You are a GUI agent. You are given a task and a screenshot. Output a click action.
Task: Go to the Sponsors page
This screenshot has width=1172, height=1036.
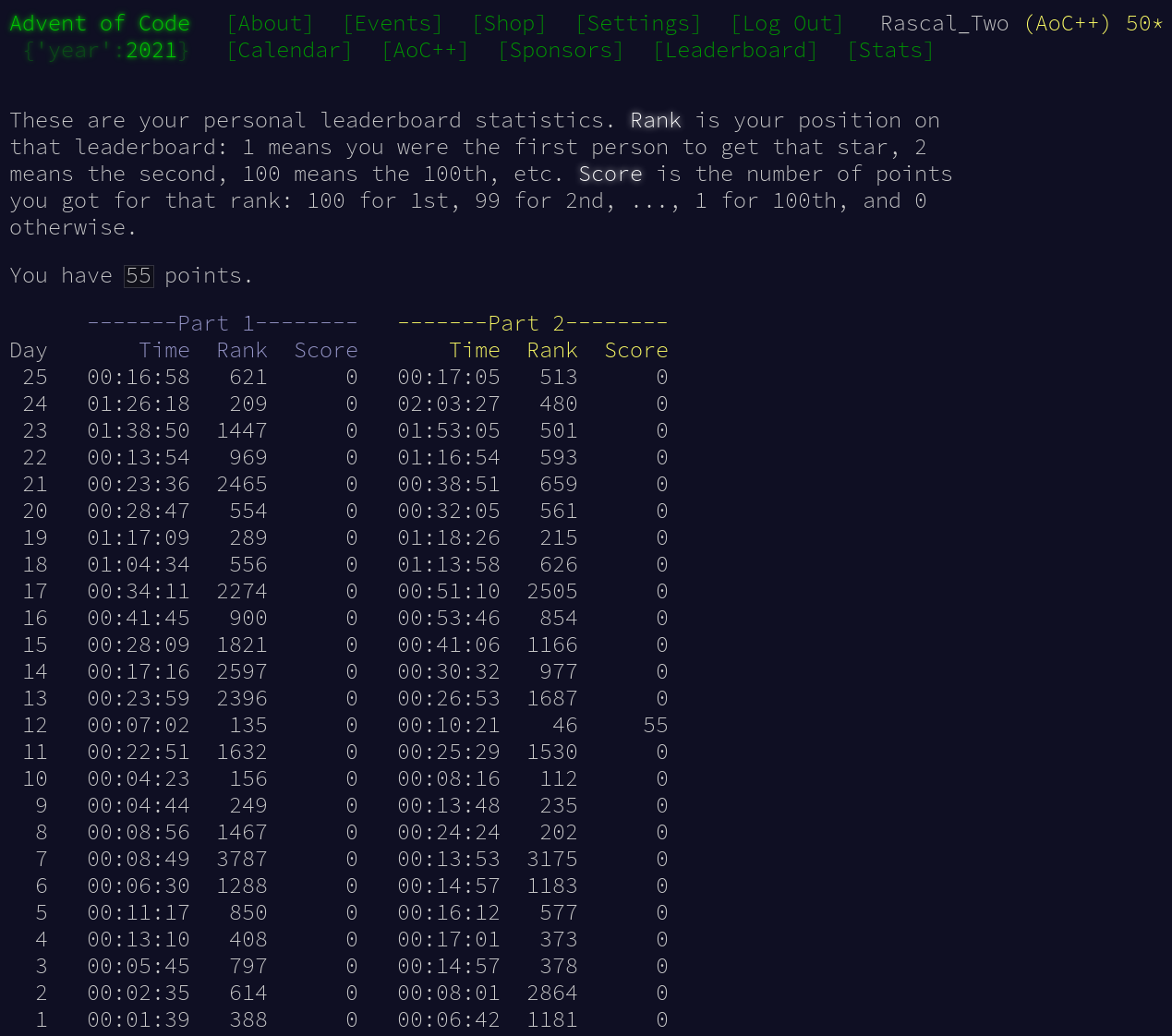[561, 50]
